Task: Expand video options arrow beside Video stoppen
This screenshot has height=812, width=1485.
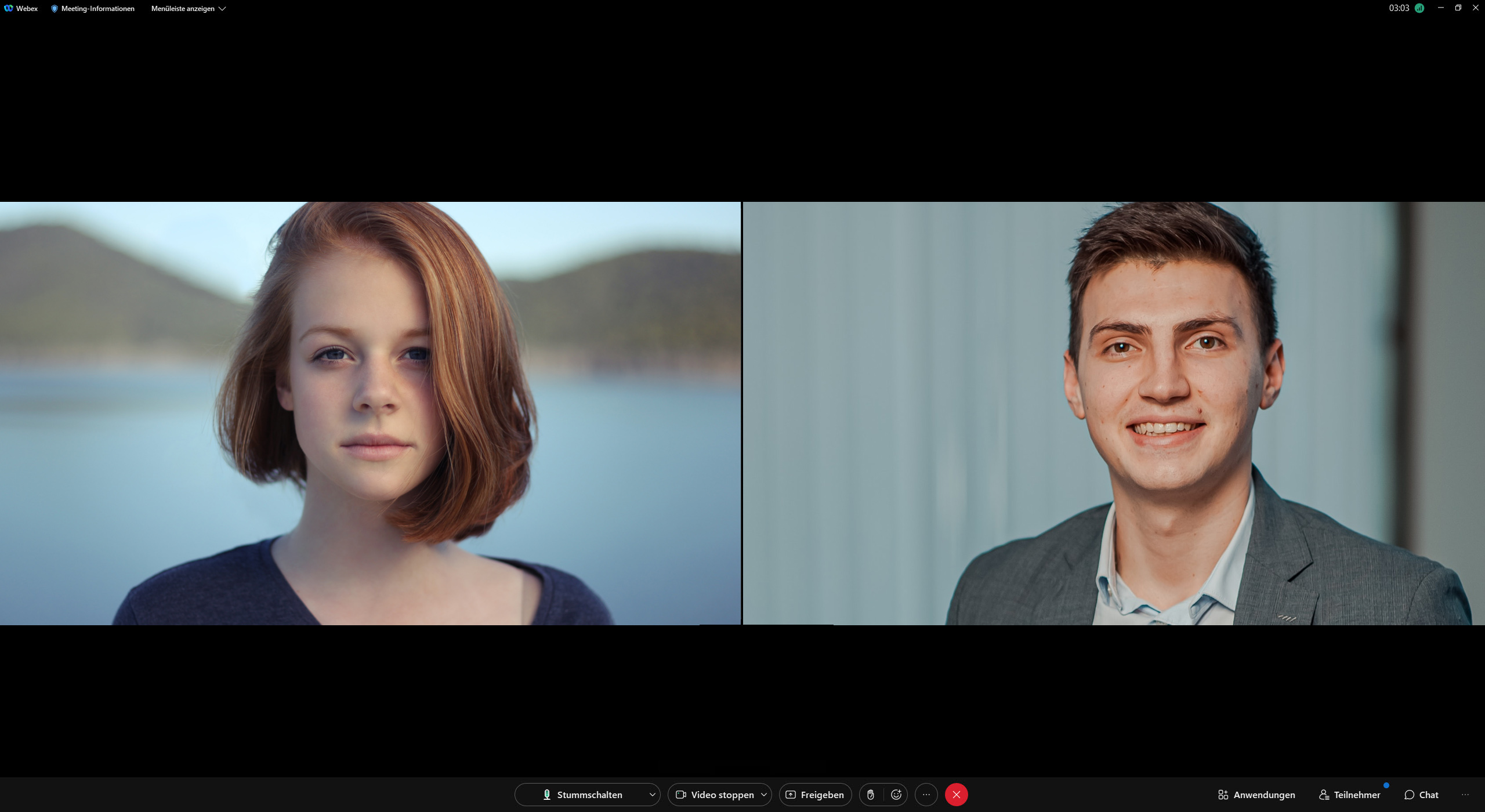Action: (764, 795)
